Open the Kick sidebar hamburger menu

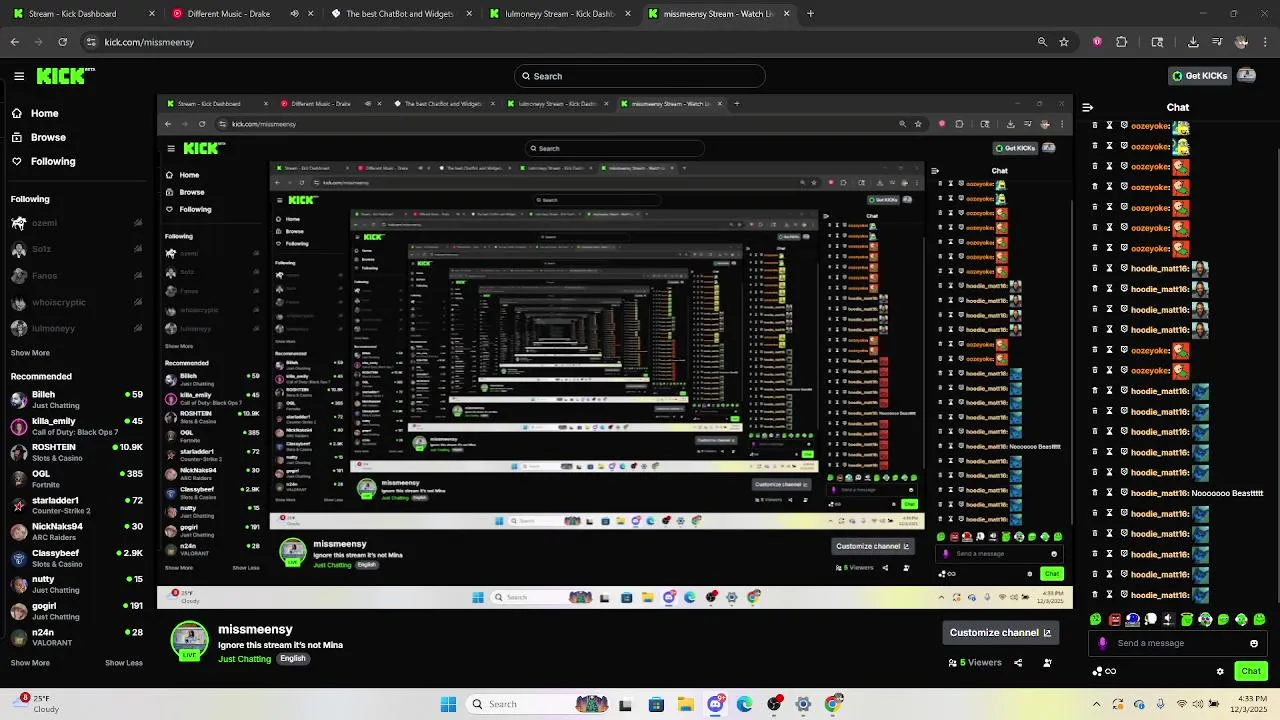click(x=19, y=76)
